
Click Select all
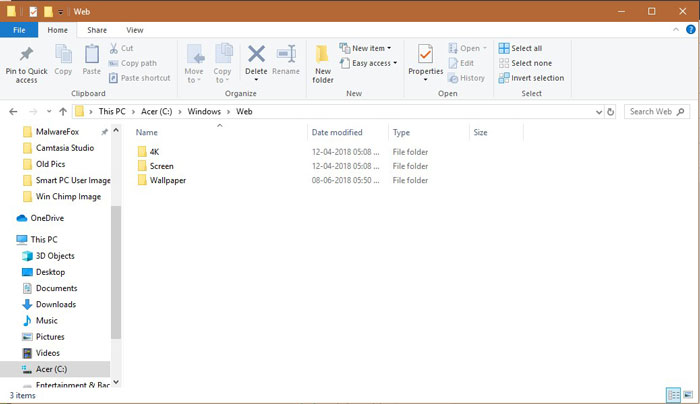click(x=521, y=48)
